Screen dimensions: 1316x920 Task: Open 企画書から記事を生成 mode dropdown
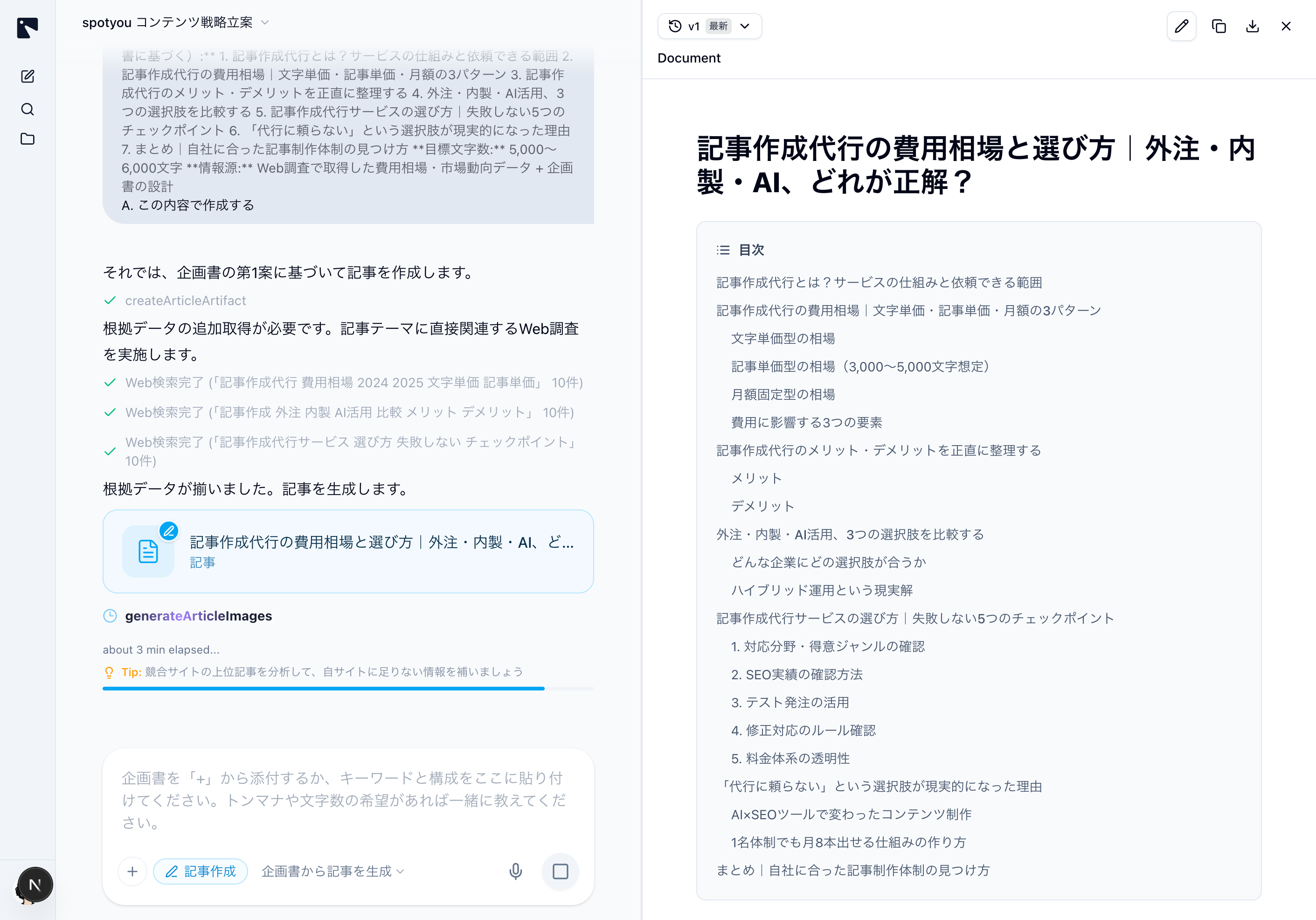tap(333, 871)
